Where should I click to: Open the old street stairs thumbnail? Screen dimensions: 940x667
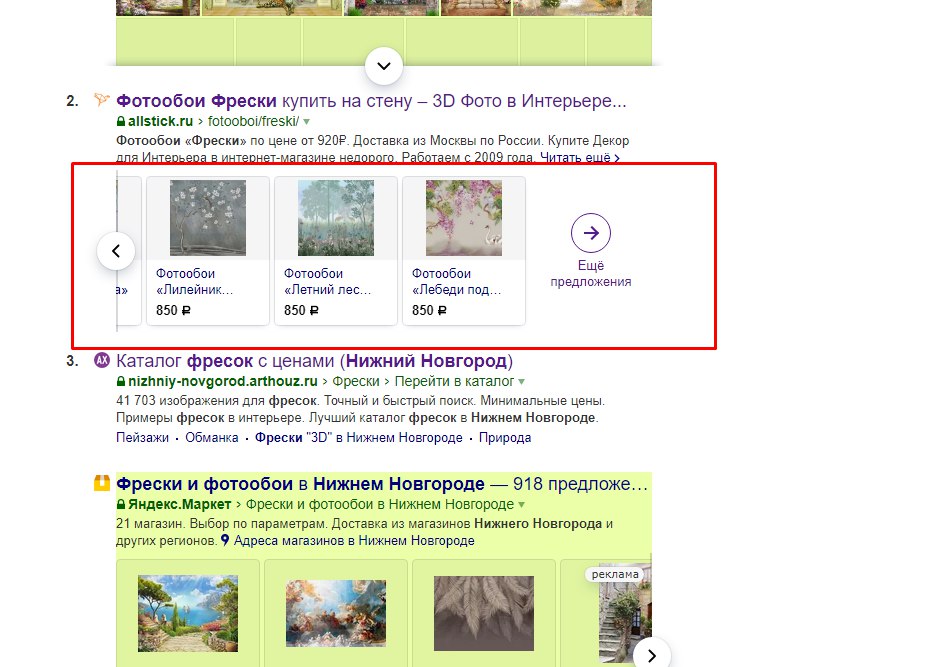[625, 613]
